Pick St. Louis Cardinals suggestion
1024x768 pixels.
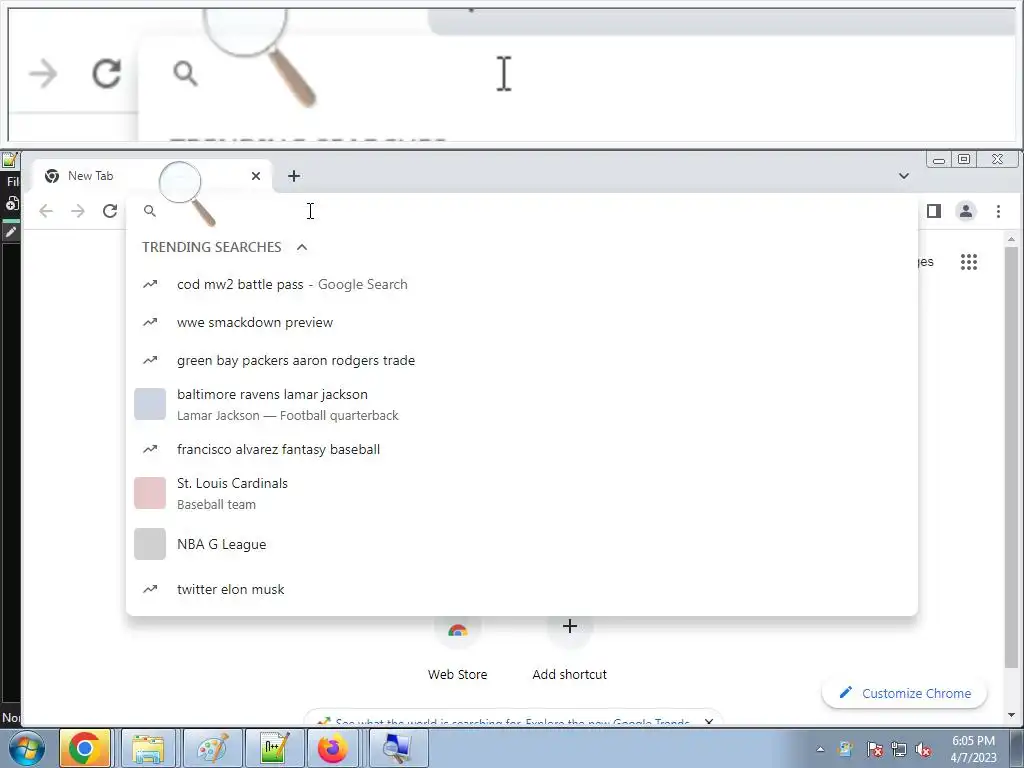522,493
